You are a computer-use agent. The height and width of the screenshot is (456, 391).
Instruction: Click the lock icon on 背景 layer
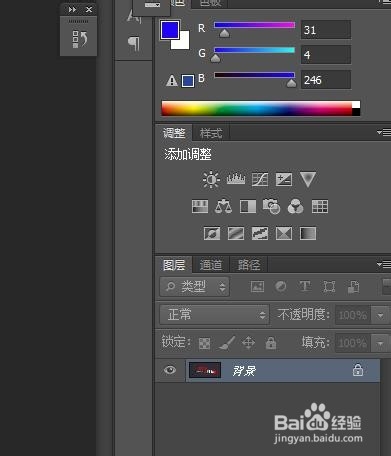[x=358, y=370]
